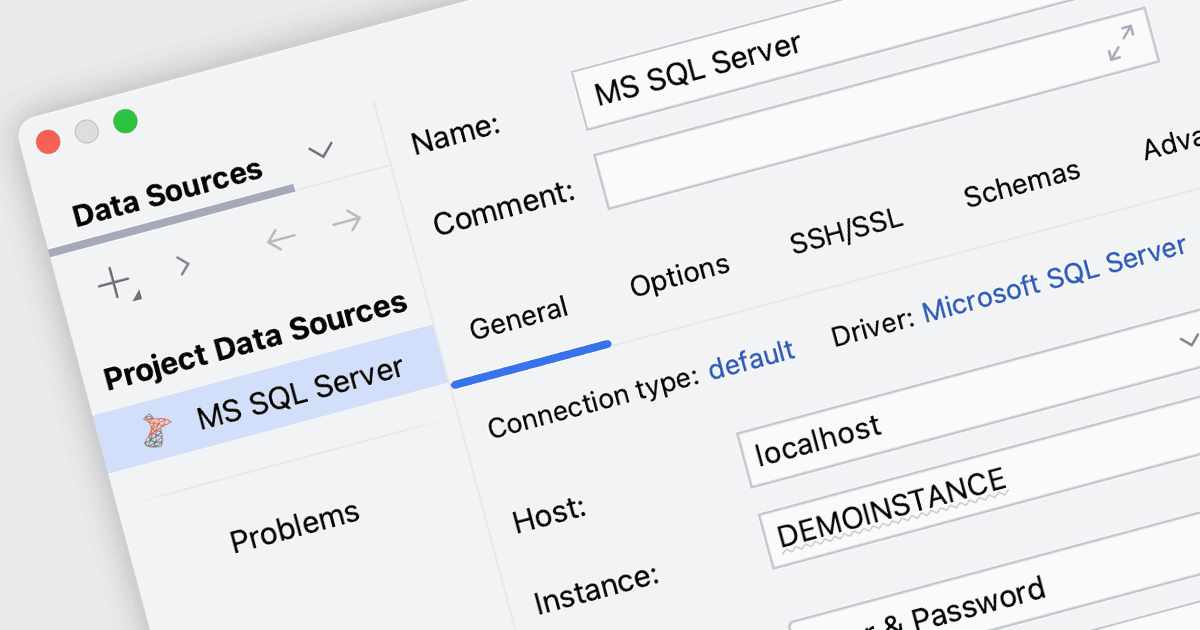This screenshot has width=1200, height=630.
Task: Expand the Name field with arrows icon
Action: [1122, 44]
